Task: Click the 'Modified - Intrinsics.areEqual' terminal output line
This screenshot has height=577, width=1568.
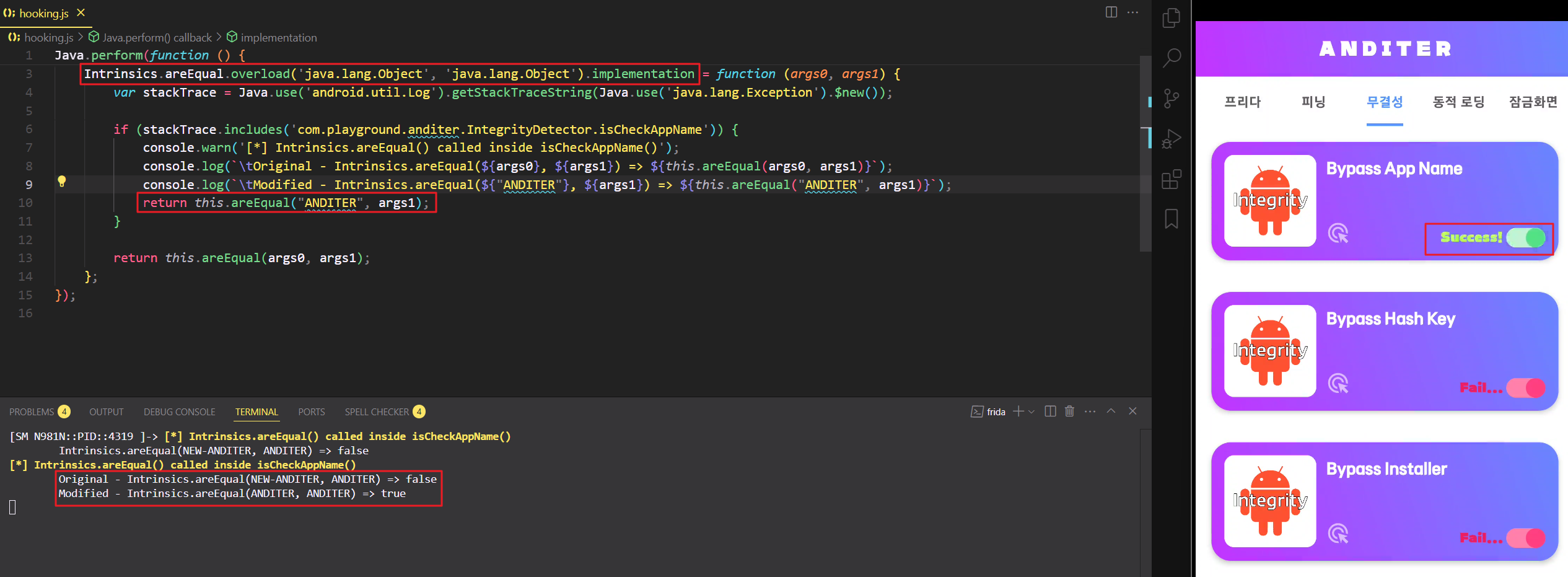Action: click(x=232, y=493)
